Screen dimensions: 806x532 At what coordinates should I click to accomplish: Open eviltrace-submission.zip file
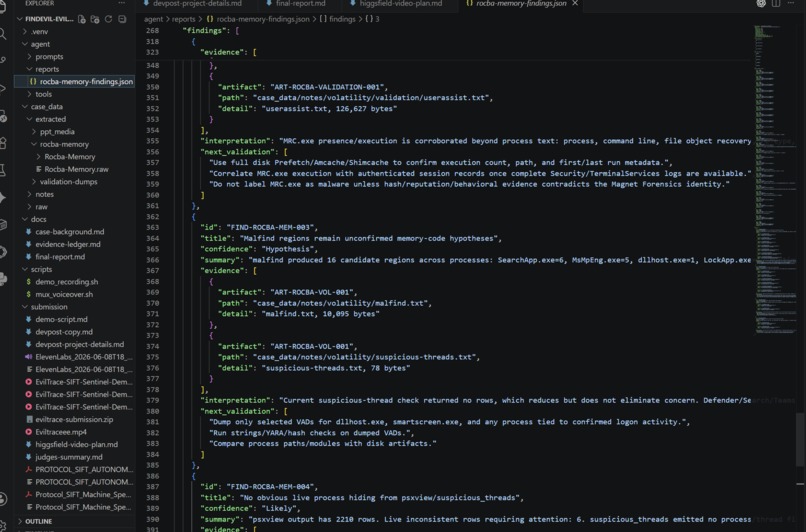(75, 419)
